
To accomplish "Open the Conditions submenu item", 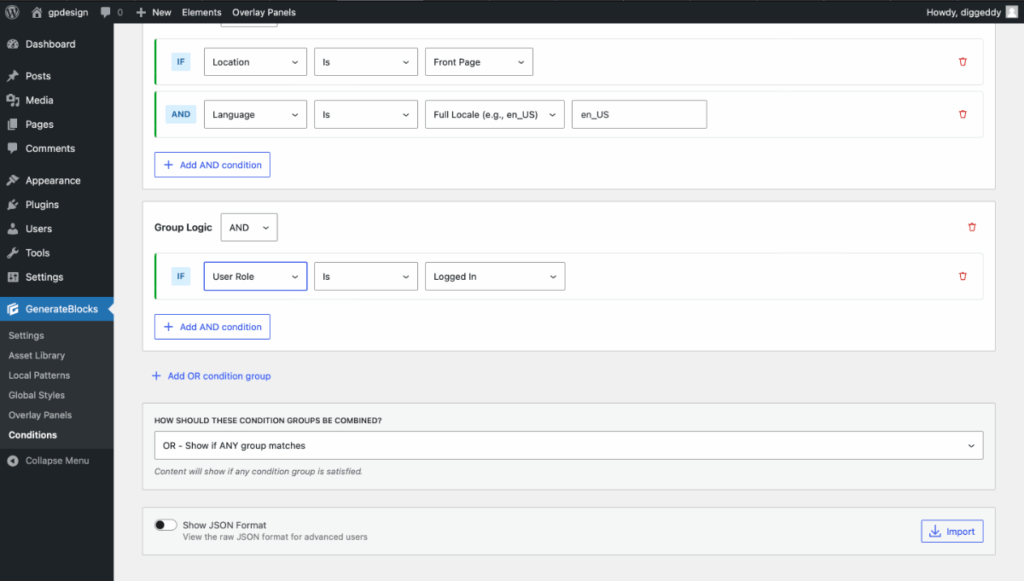I will point(33,435).
